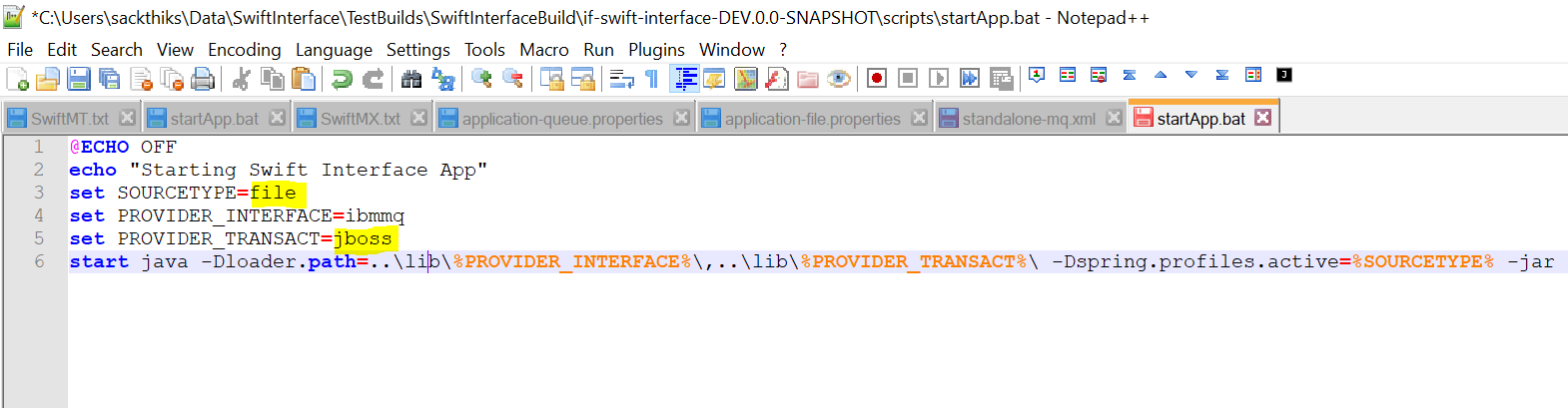Toggle the indent guide button
Image resolution: width=1568 pixels, height=408 pixels.
685,79
